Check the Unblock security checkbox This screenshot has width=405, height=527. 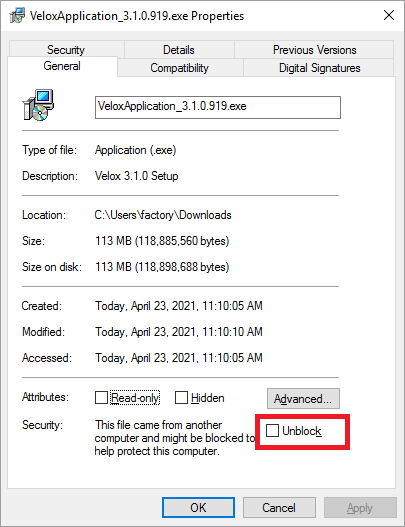(272, 431)
